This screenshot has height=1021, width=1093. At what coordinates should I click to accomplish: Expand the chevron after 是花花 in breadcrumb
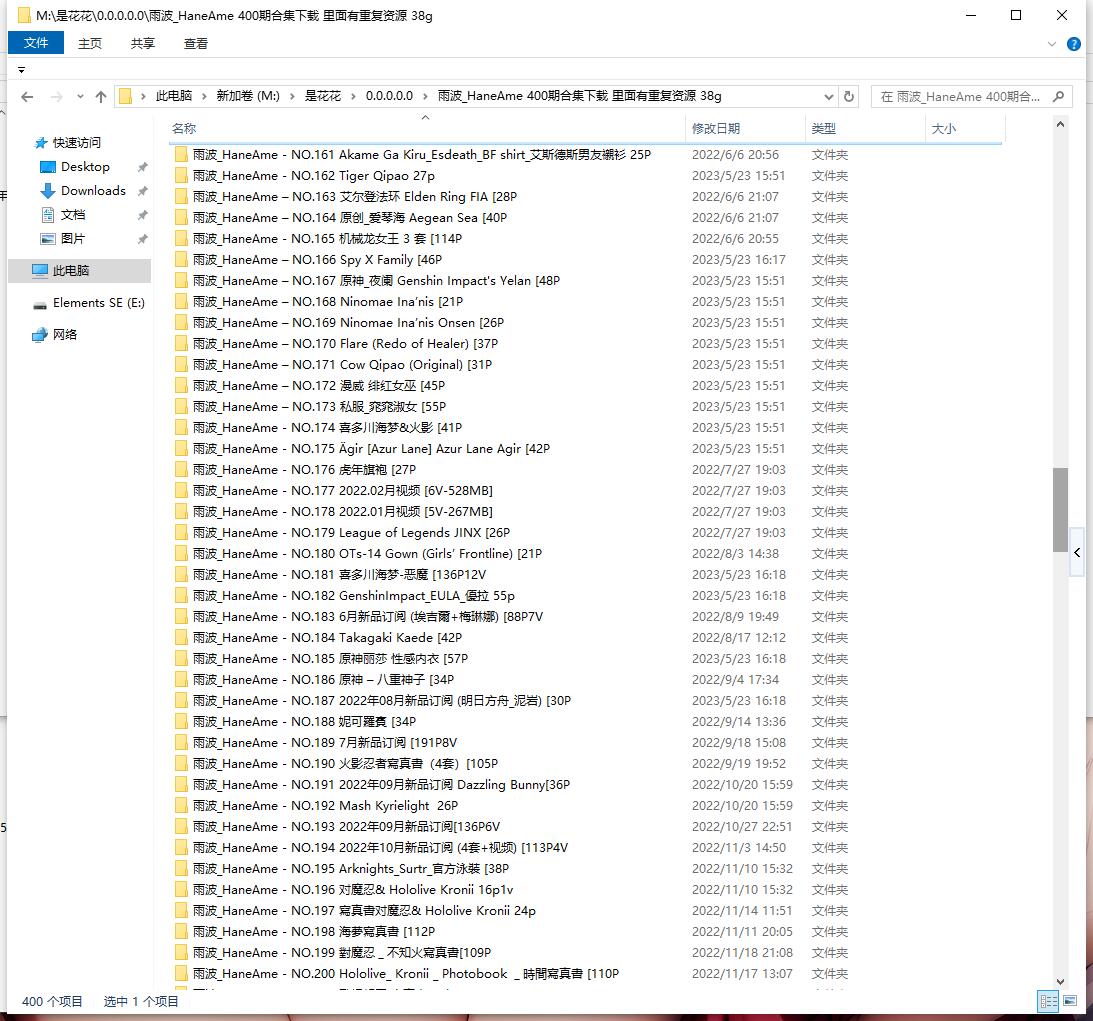[353, 96]
